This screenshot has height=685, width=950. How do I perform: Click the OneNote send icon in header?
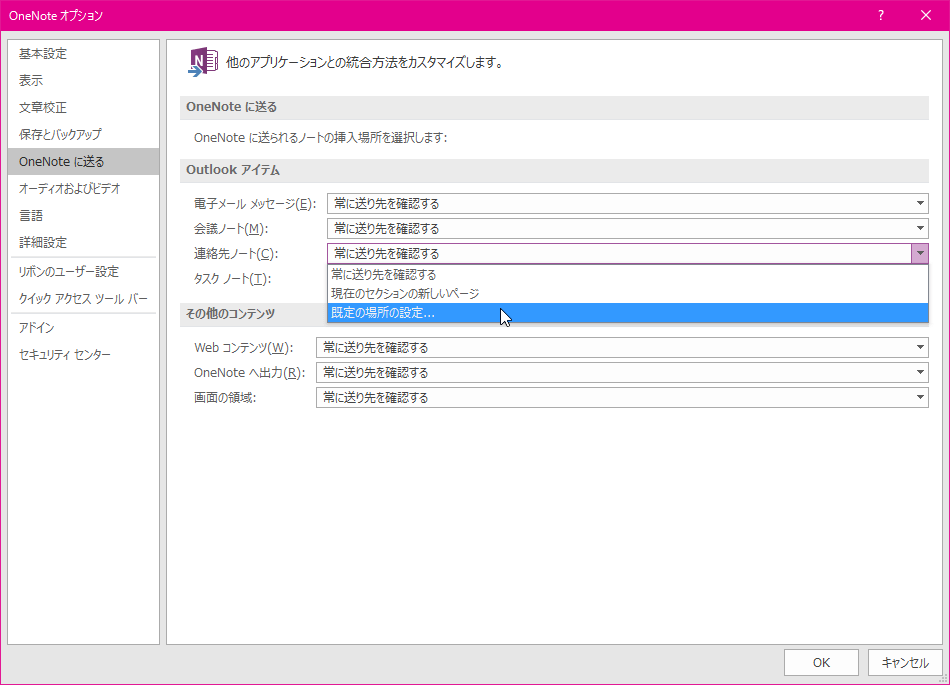pyautogui.click(x=203, y=62)
